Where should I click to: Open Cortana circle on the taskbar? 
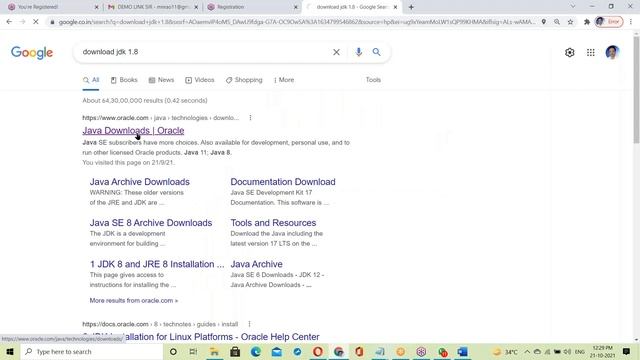tap(173, 352)
